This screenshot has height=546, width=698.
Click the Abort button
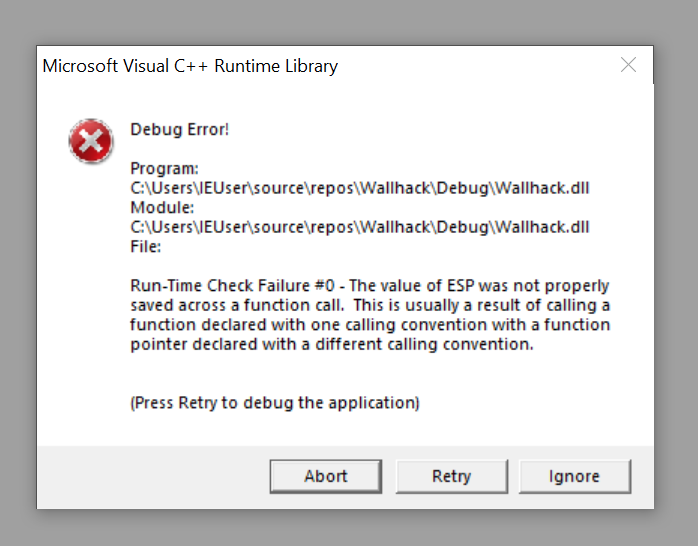pos(326,476)
